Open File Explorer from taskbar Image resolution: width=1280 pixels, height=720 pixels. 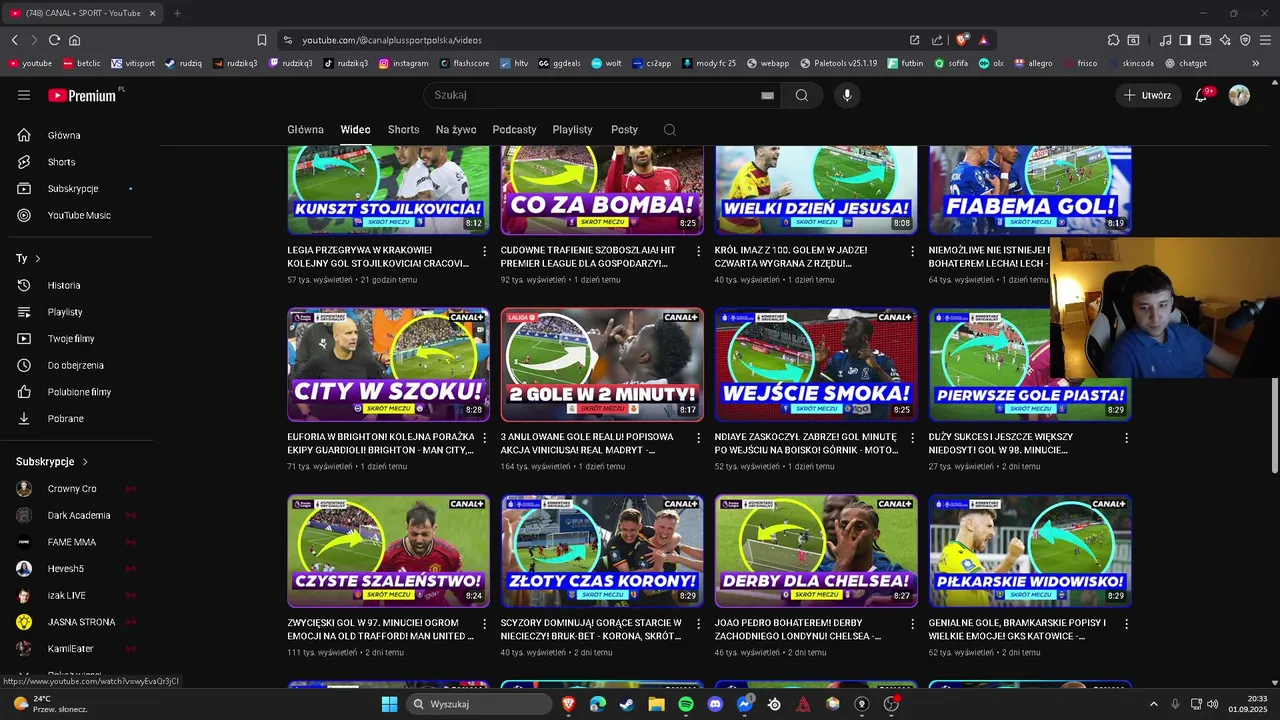click(x=656, y=704)
